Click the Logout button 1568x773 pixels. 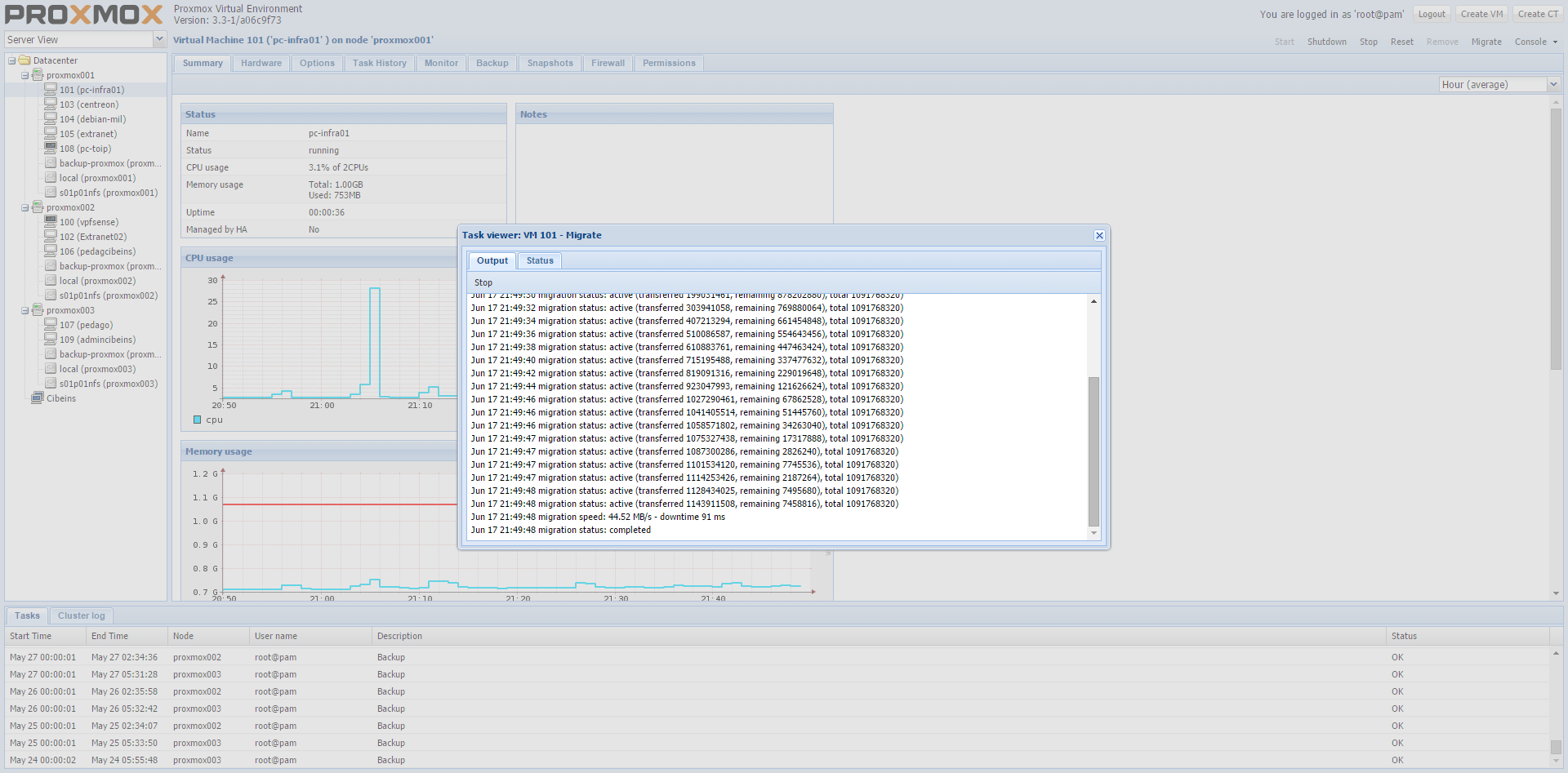1432,14
